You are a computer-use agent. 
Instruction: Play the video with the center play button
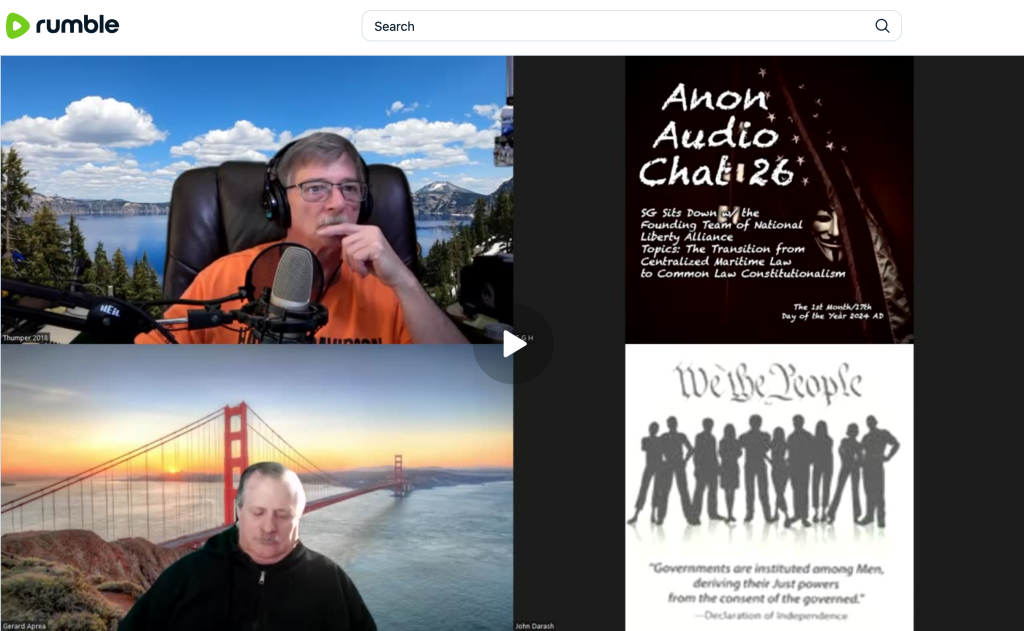[x=513, y=344]
